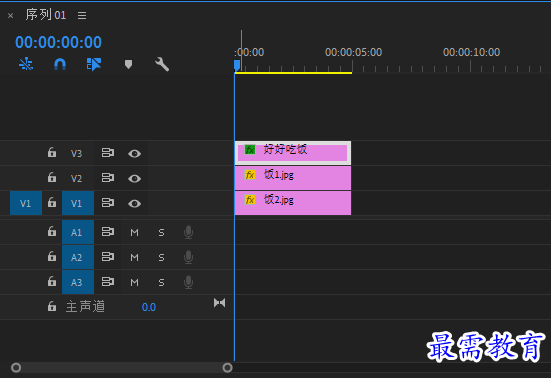The width and height of the screenshot is (551, 378).
Task: Click right handle of zoom scrollbar
Action: click(227, 368)
